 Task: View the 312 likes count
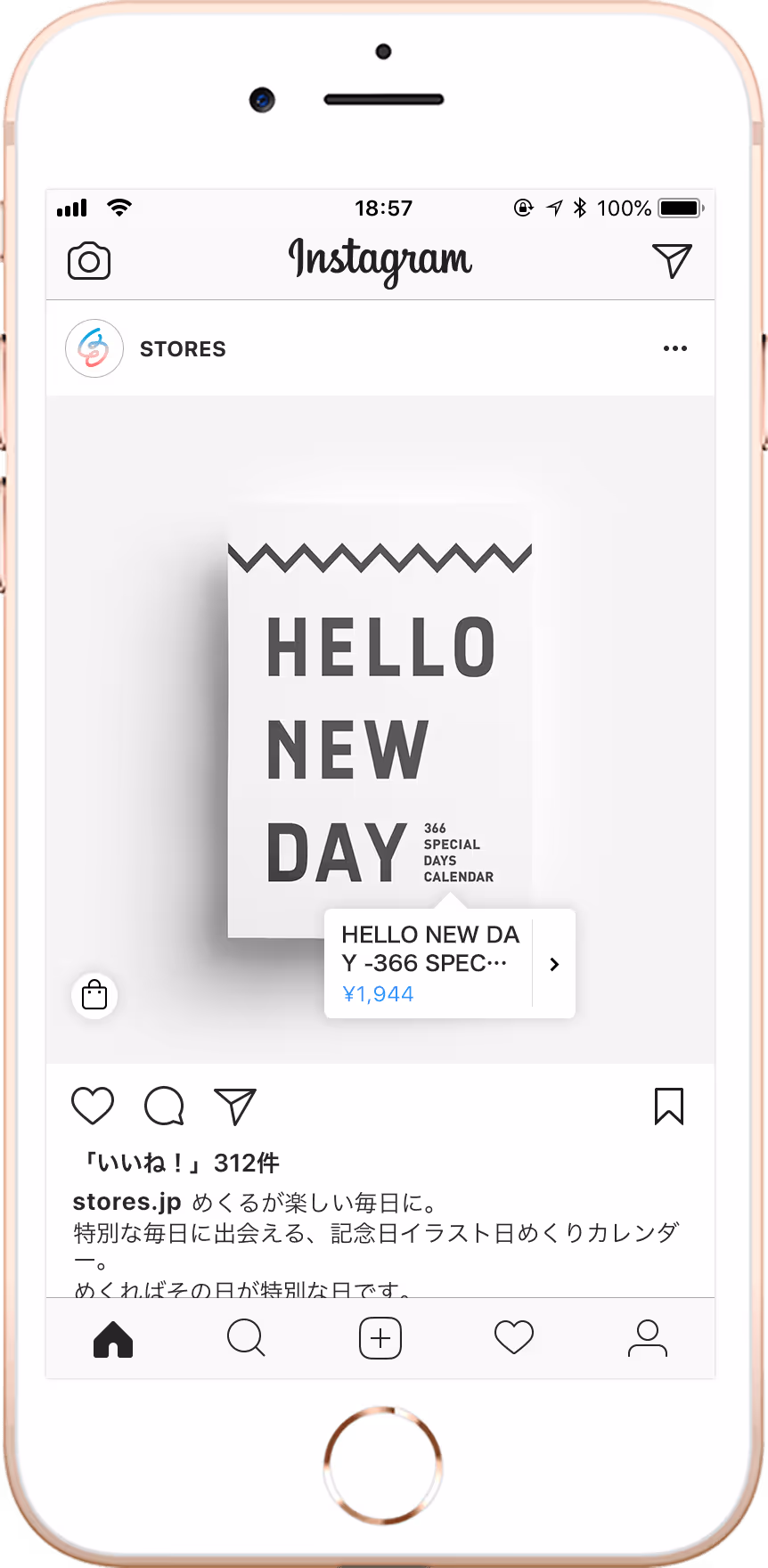179,1163
